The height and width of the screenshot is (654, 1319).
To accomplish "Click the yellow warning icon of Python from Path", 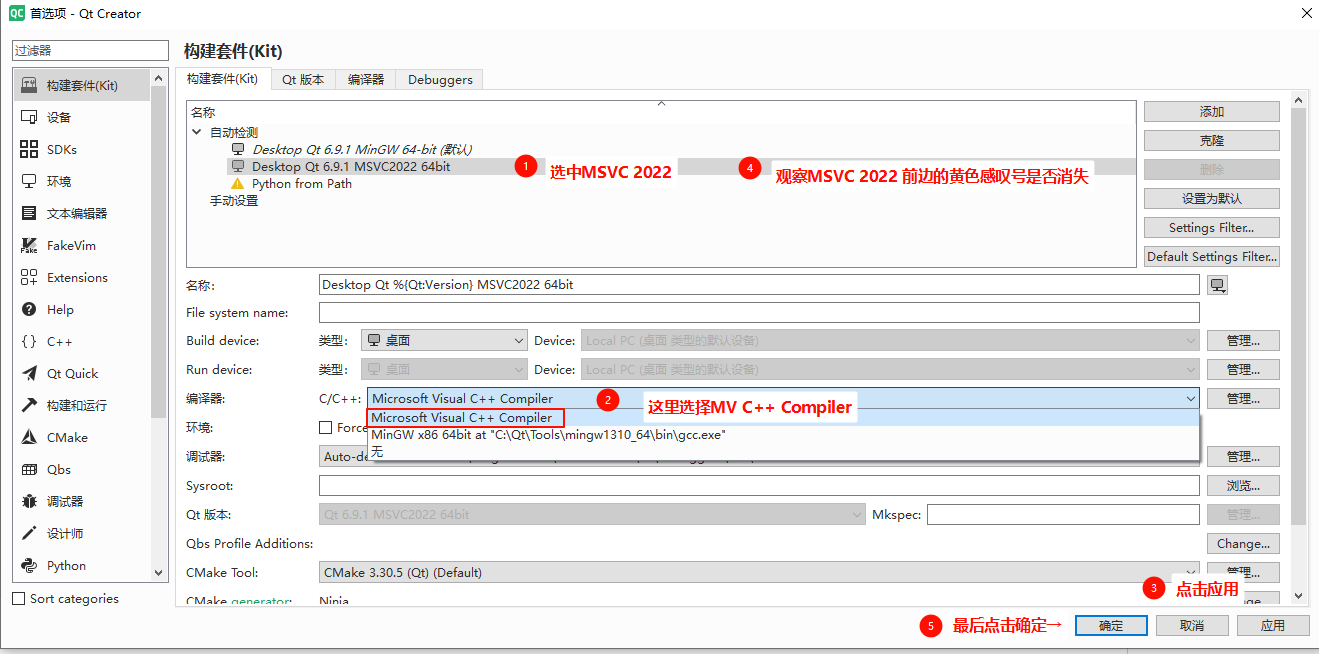I will click(237, 184).
